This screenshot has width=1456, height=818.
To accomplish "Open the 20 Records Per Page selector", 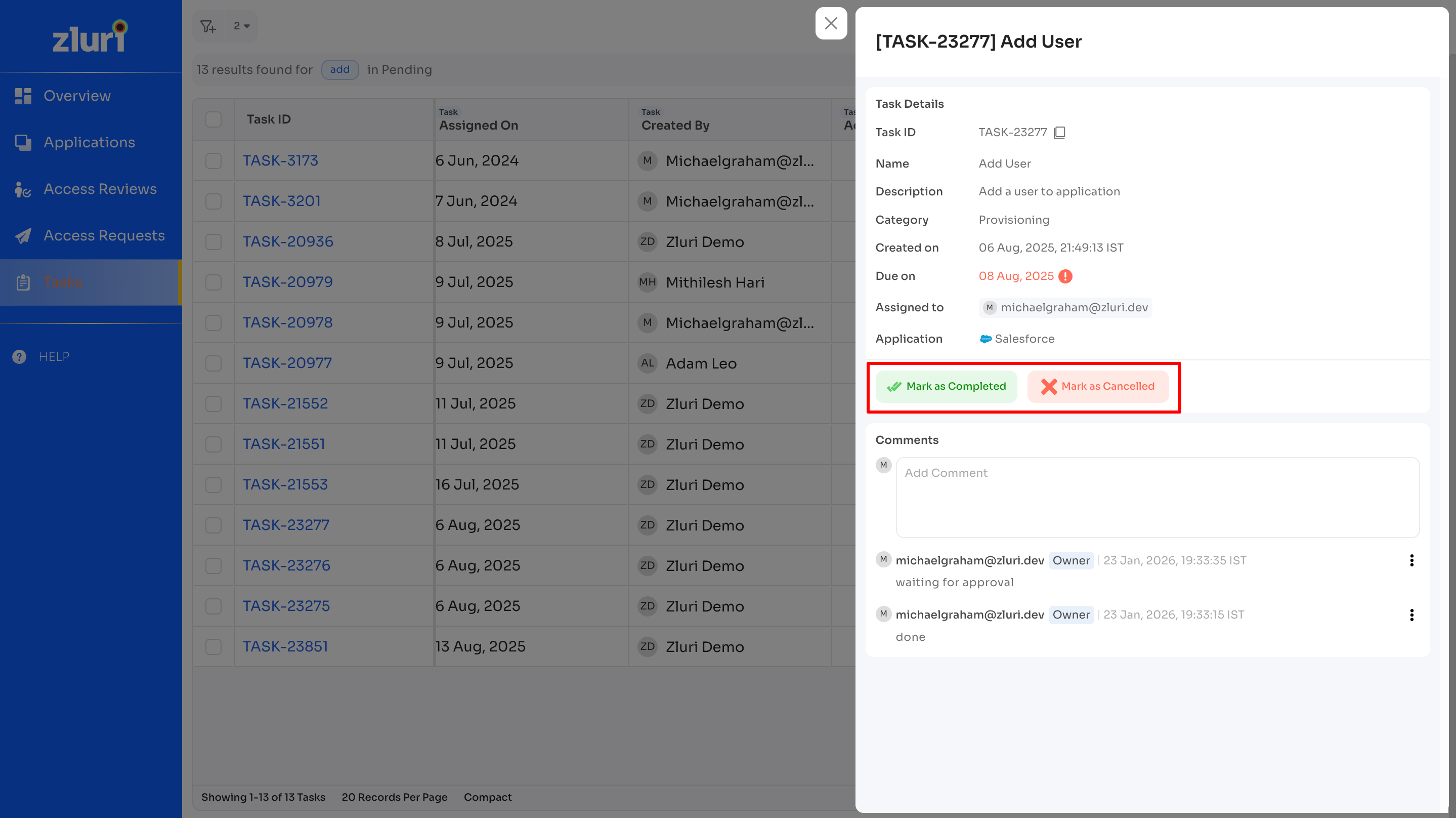I will (394, 797).
